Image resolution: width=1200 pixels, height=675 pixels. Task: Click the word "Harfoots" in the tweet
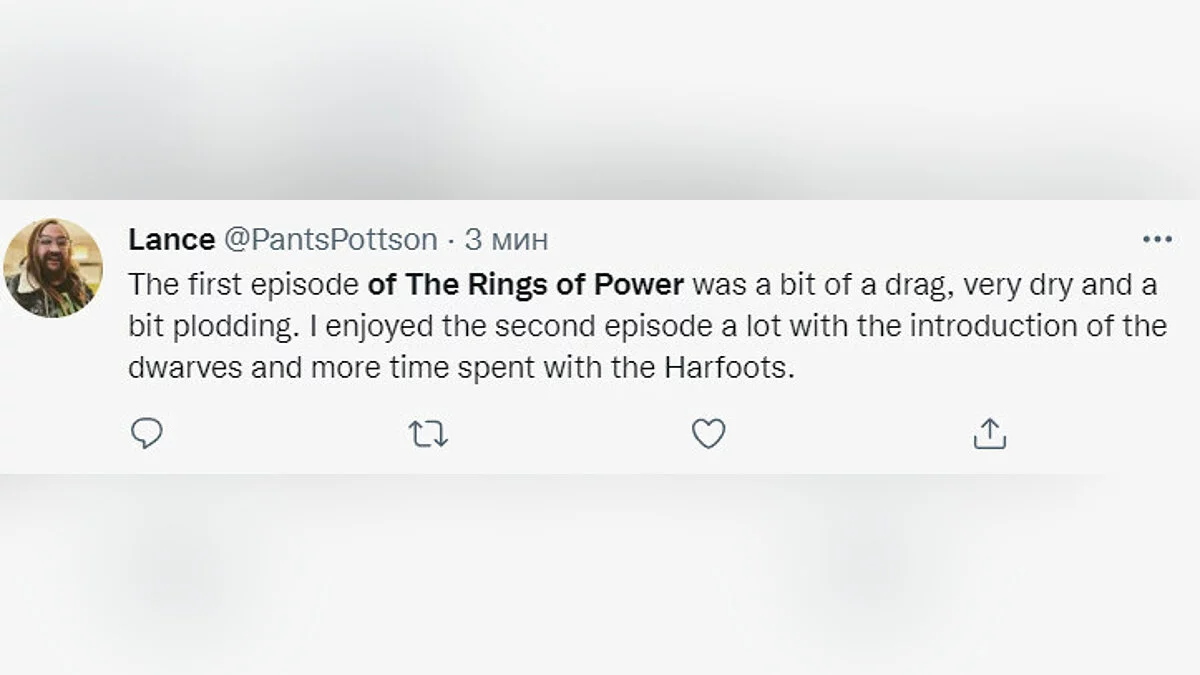click(727, 367)
